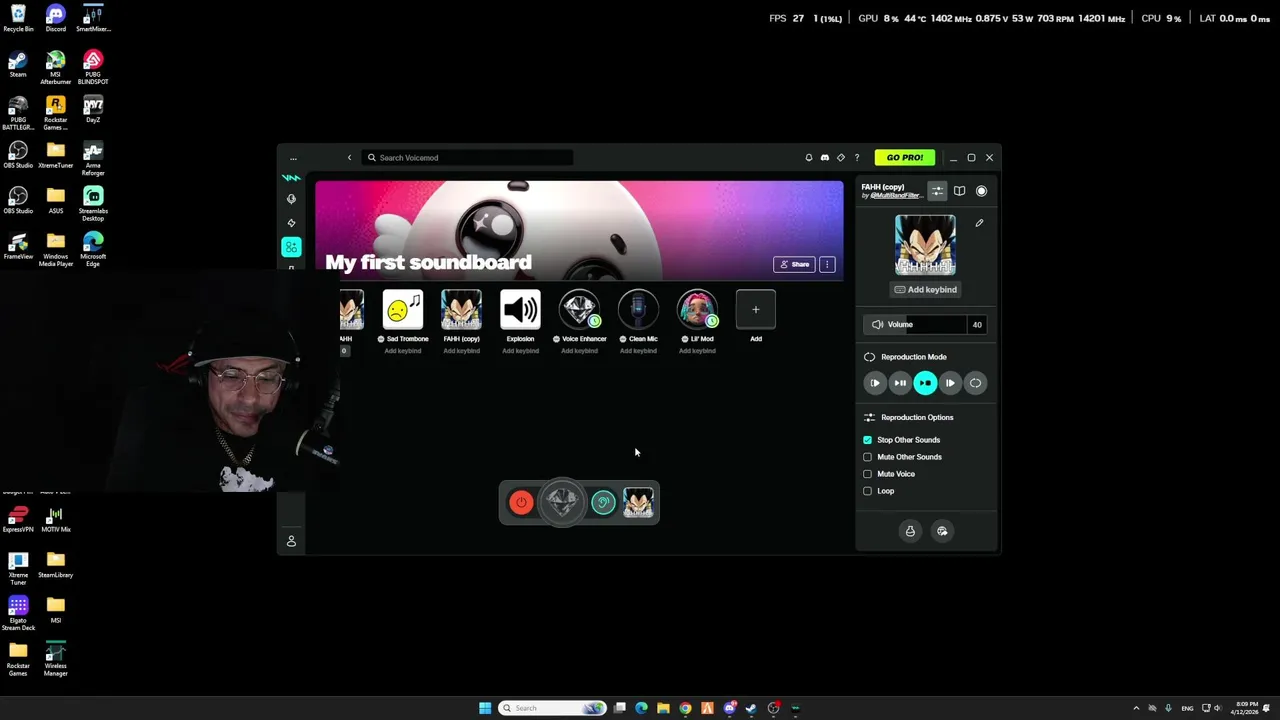This screenshot has width=1280, height=720.
Task: Open Steam from the taskbar
Action: click(x=751, y=708)
